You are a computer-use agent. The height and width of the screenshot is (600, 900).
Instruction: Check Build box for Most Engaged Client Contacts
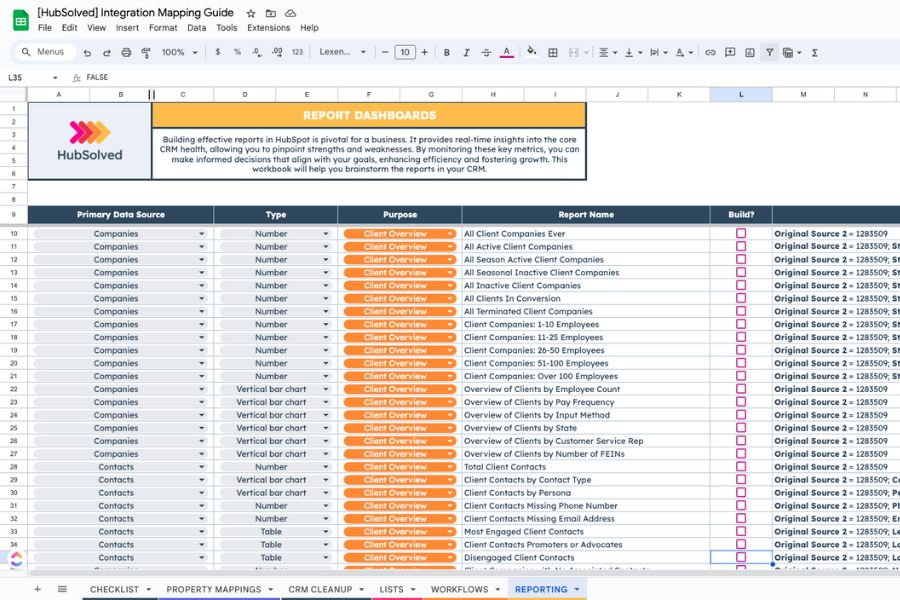pos(741,532)
